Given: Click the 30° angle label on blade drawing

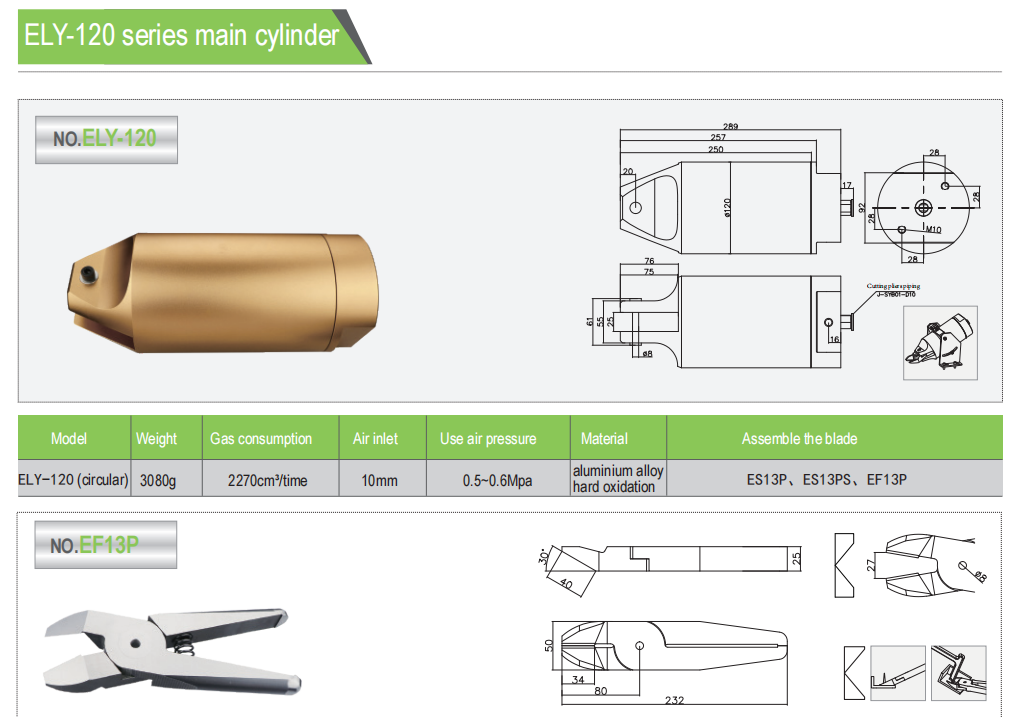Looking at the screenshot, I should (x=543, y=556).
